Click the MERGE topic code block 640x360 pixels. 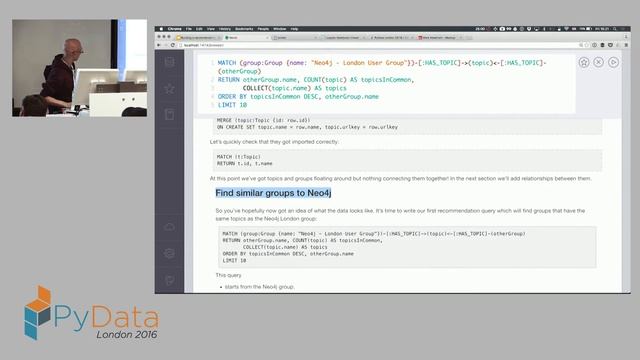tap(407, 125)
